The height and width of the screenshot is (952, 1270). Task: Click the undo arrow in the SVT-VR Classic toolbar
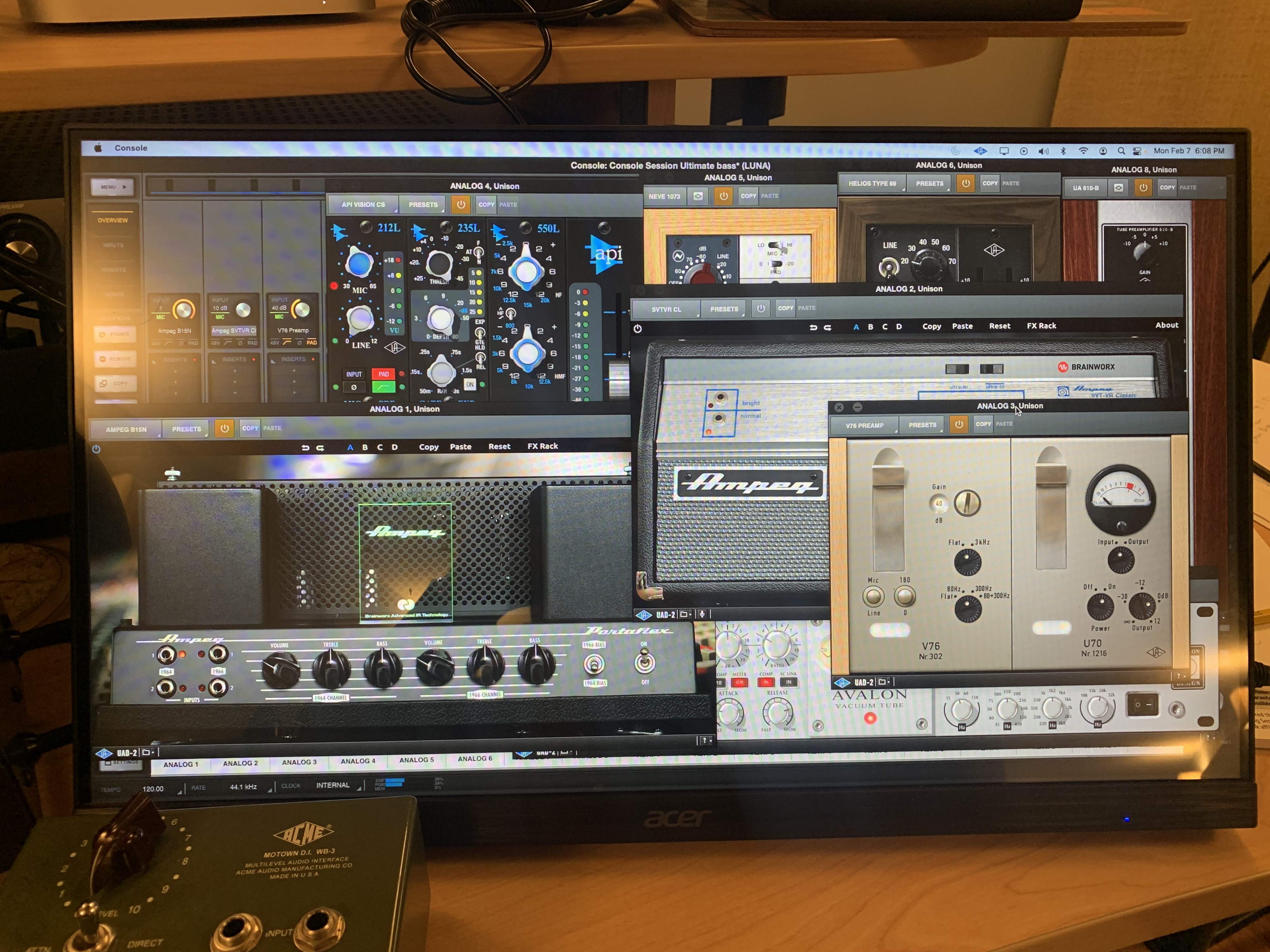coord(813,327)
